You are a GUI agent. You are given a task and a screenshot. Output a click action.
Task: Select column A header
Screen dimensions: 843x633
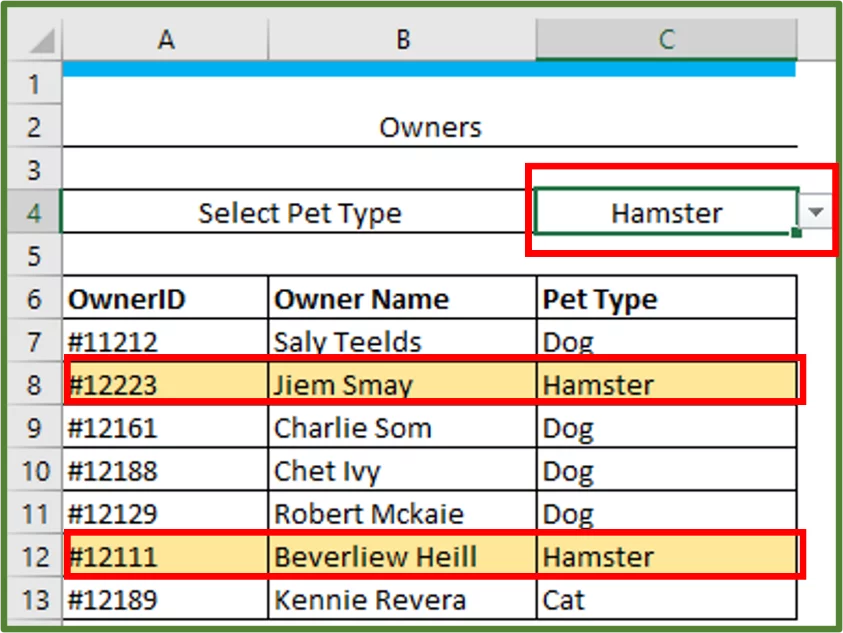pyautogui.click(x=166, y=40)
